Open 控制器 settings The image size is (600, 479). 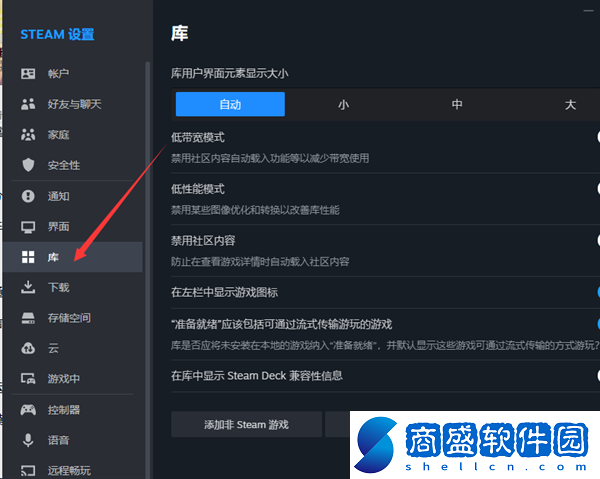[73, 410]
